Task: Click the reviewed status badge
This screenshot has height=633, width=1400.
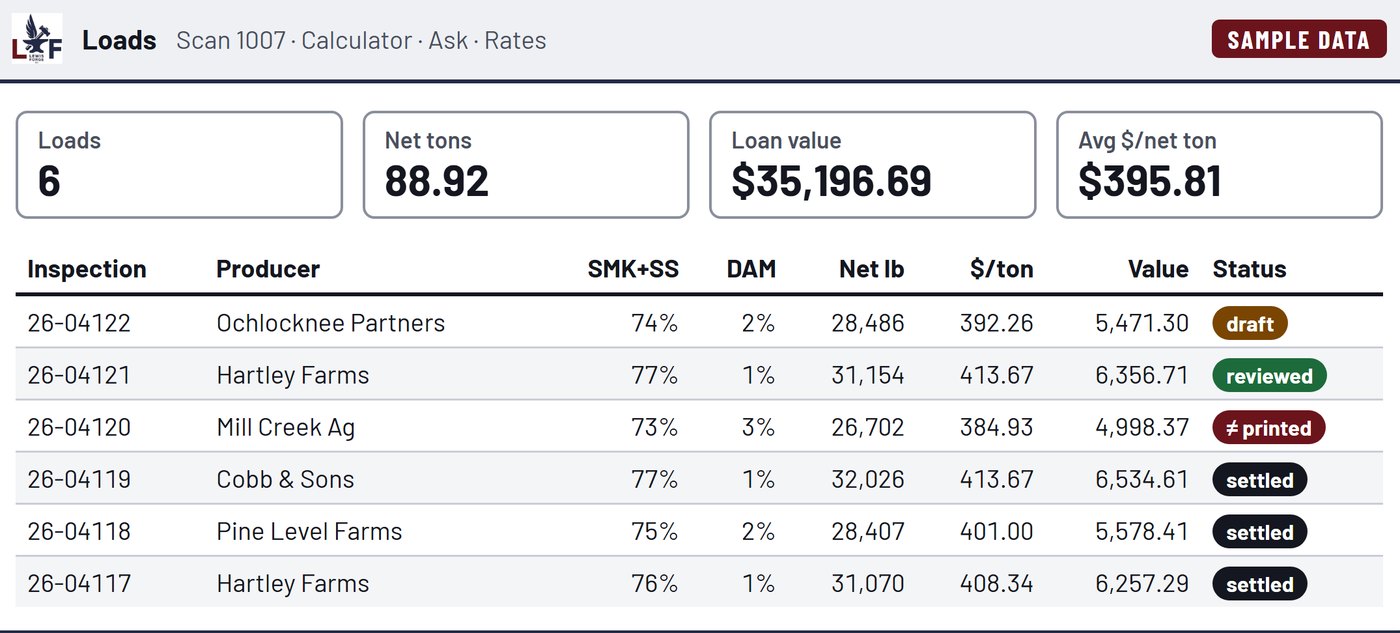Action: tap(1269, 376)
